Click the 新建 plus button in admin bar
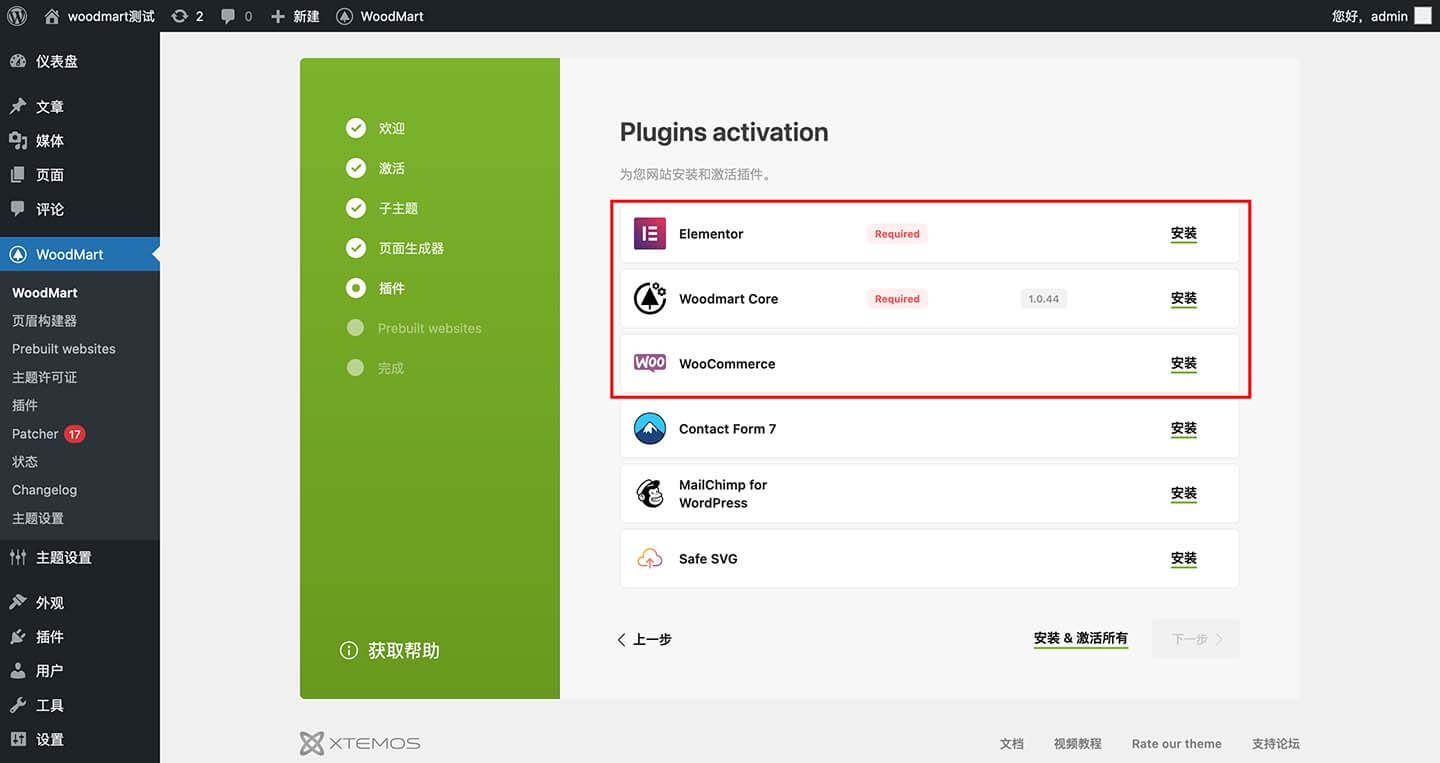This screenshot has height=763, width=1440. pyautogui.click(x=295, y=16)
